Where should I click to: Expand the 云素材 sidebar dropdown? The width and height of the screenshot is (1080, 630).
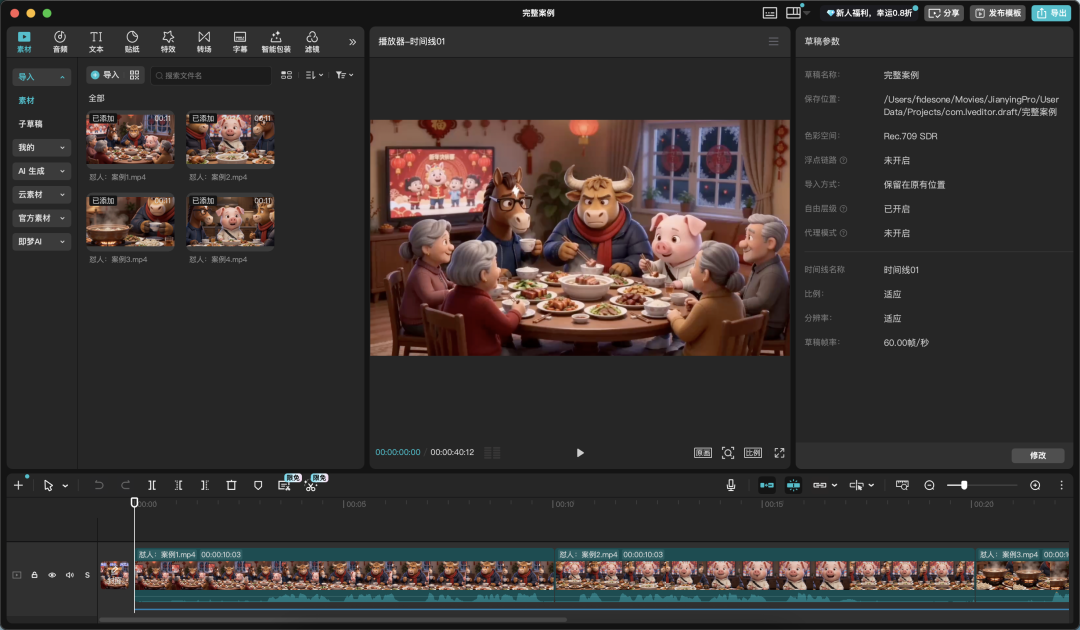click(41, 195)
